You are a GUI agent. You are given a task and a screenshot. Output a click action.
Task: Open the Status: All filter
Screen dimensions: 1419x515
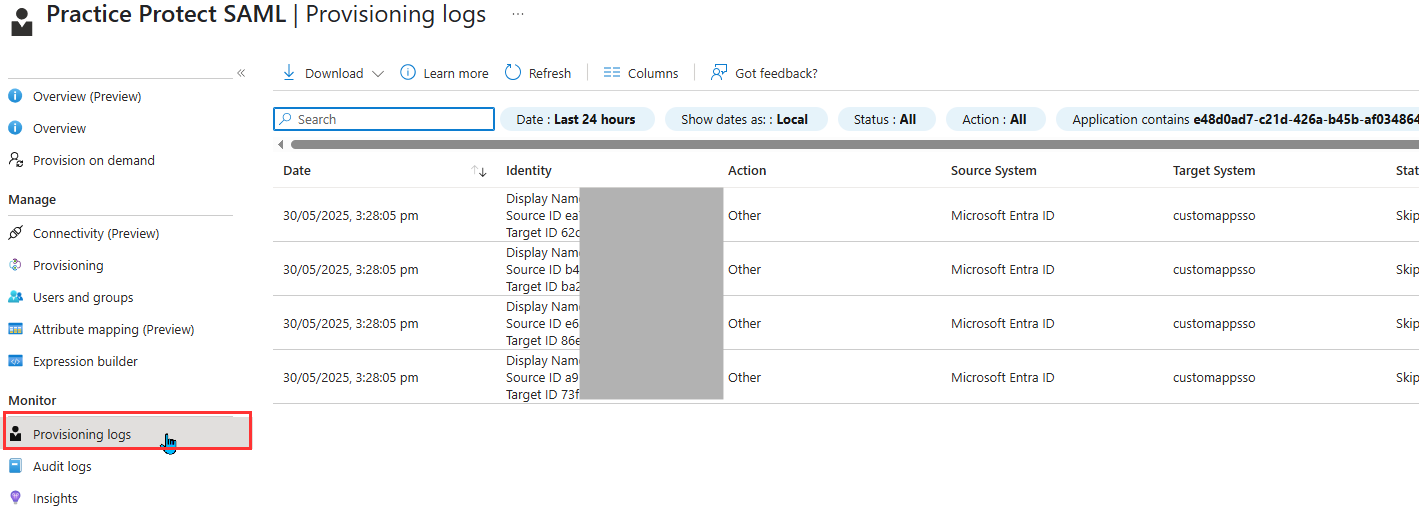click(x=885, y=119)
